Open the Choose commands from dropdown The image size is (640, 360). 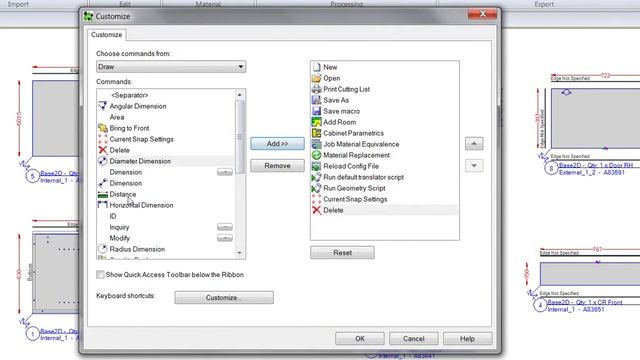pyautogui.click(x=171, y=67)
